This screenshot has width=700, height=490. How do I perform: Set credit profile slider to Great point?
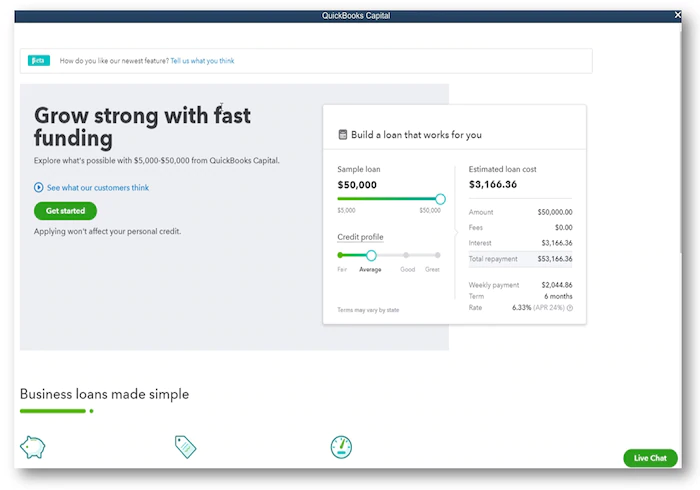click(x=438, y=255)
